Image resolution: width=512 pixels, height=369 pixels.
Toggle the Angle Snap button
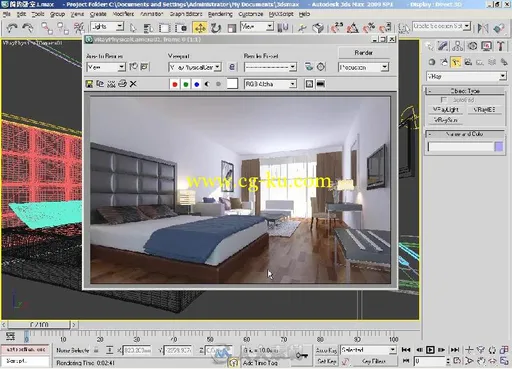click(353, 28)
